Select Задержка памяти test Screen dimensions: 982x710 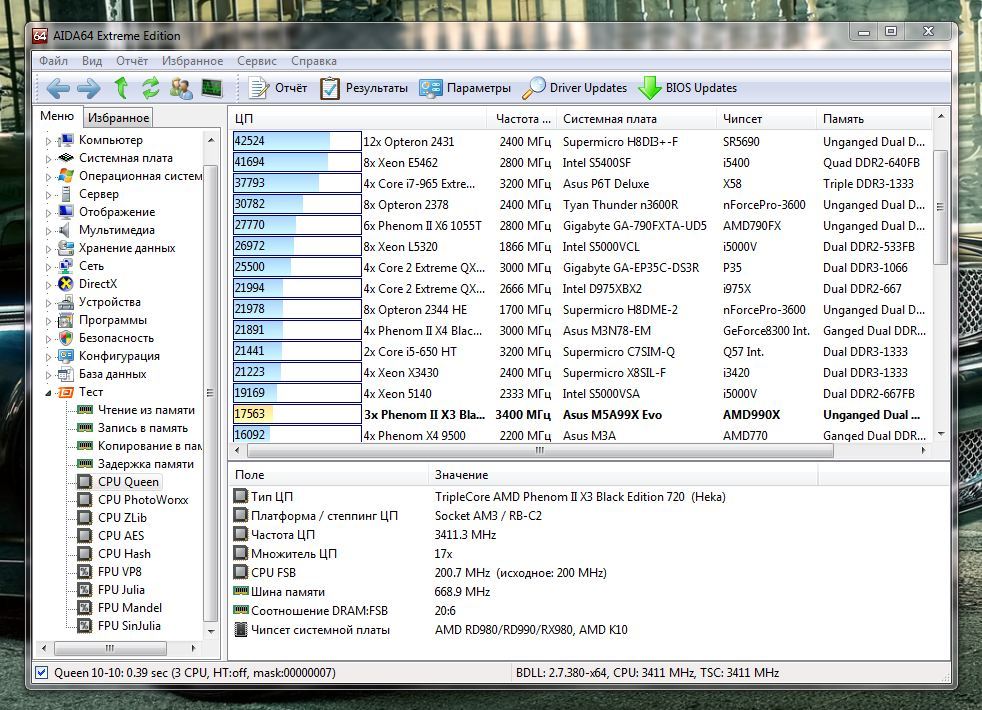[146, 464]
